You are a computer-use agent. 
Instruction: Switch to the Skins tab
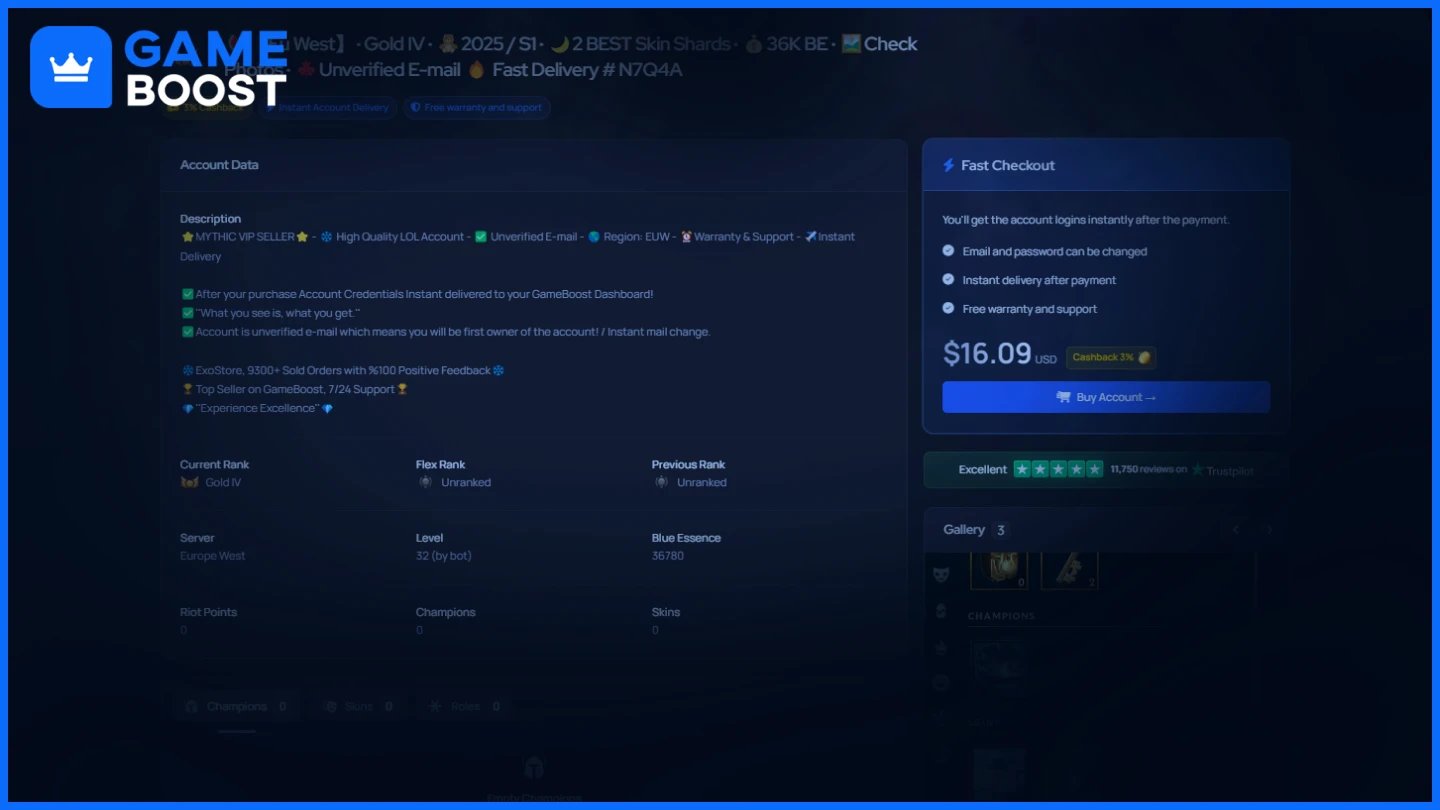pos(358,706)
